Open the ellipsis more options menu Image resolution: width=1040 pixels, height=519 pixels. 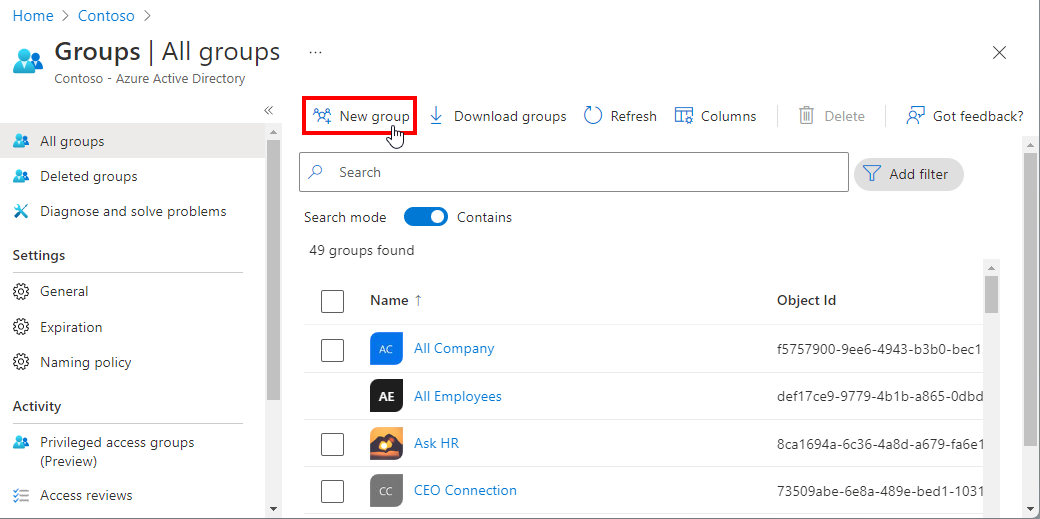(315, 52)
